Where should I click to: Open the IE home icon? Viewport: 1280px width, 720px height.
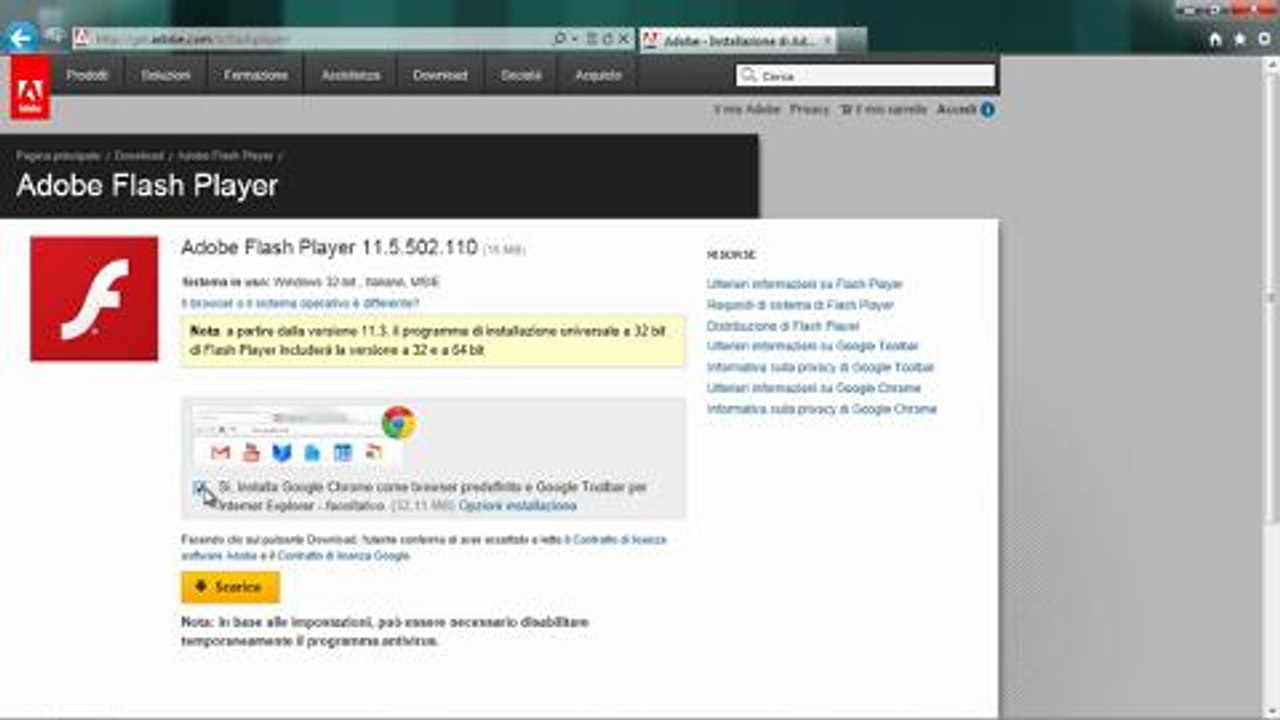click(1216, 39)
